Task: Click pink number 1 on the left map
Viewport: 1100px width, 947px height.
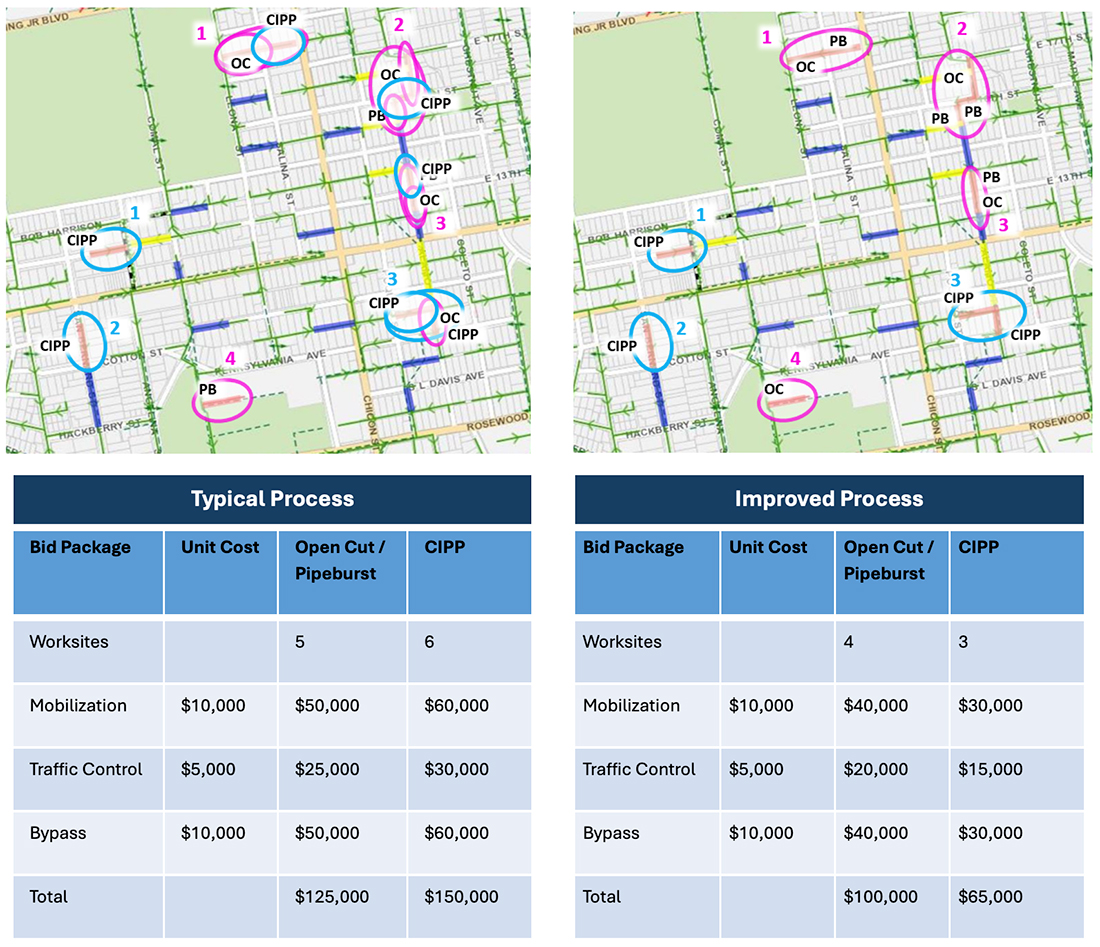Action: pyautogui.click(x=201, y=33)
